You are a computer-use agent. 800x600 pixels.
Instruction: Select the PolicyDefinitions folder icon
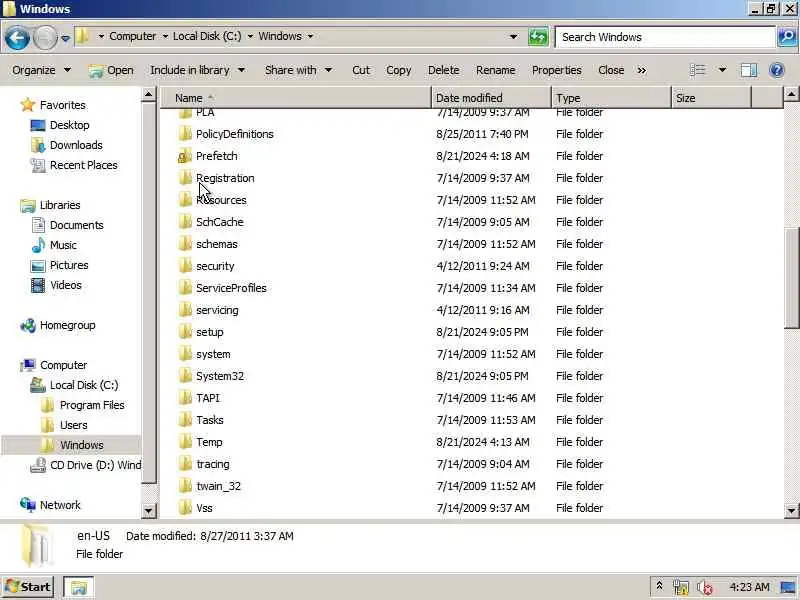[x=185, y=134]
